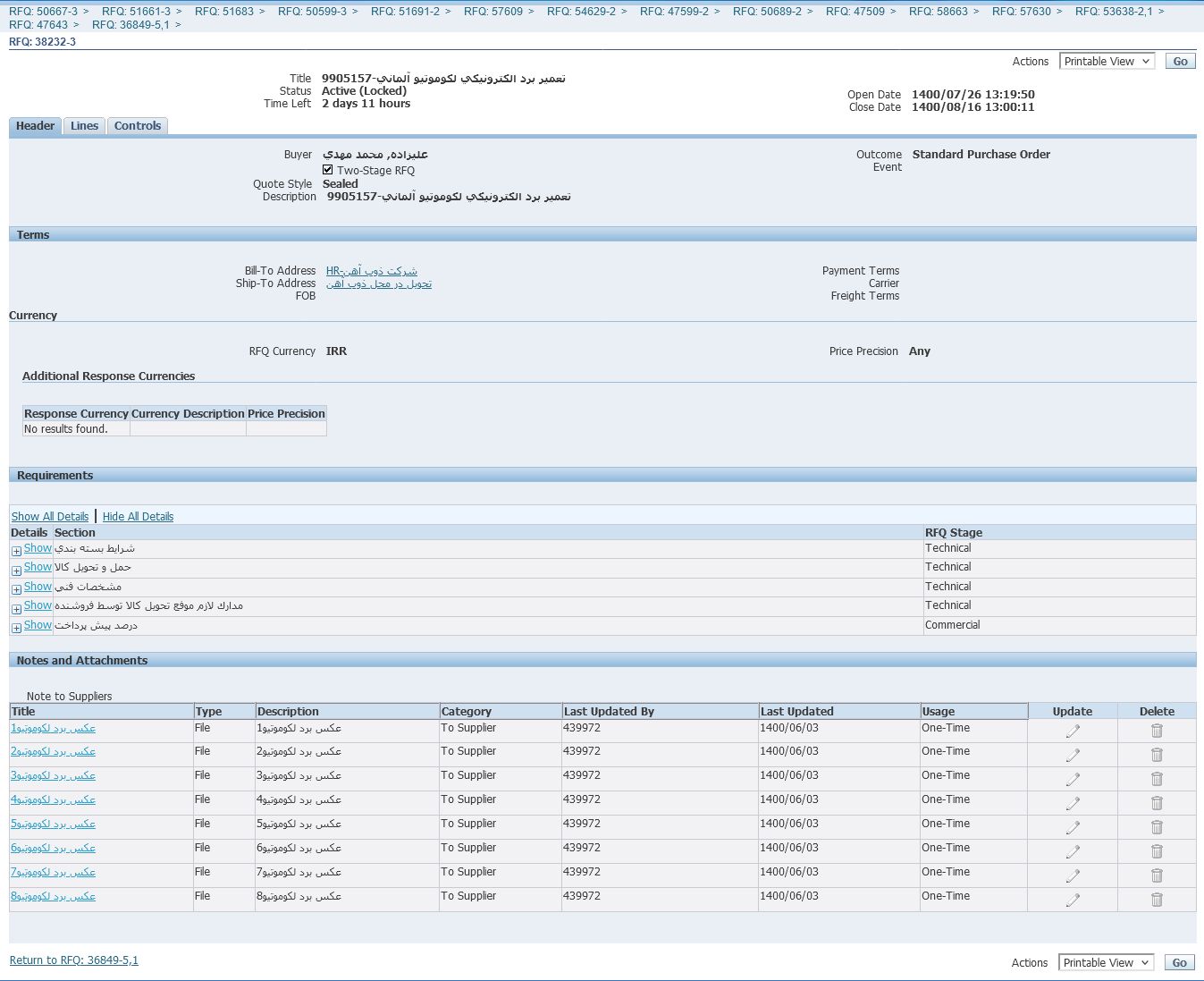
Task: Click the pencil update icon for attachment 8
Action: pyautogui.click(x=1073, y=900)
